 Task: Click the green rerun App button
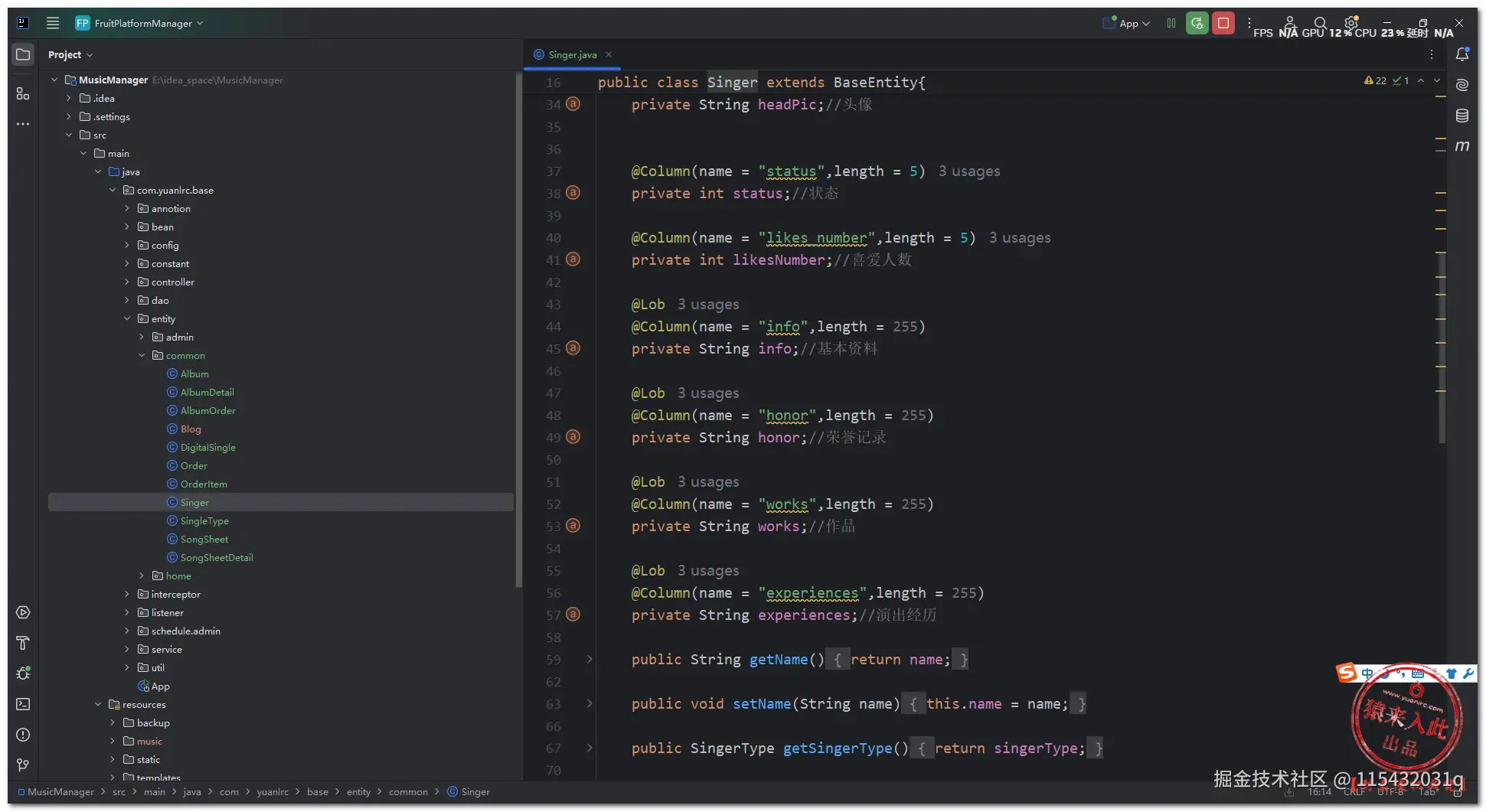[1197, 23]
